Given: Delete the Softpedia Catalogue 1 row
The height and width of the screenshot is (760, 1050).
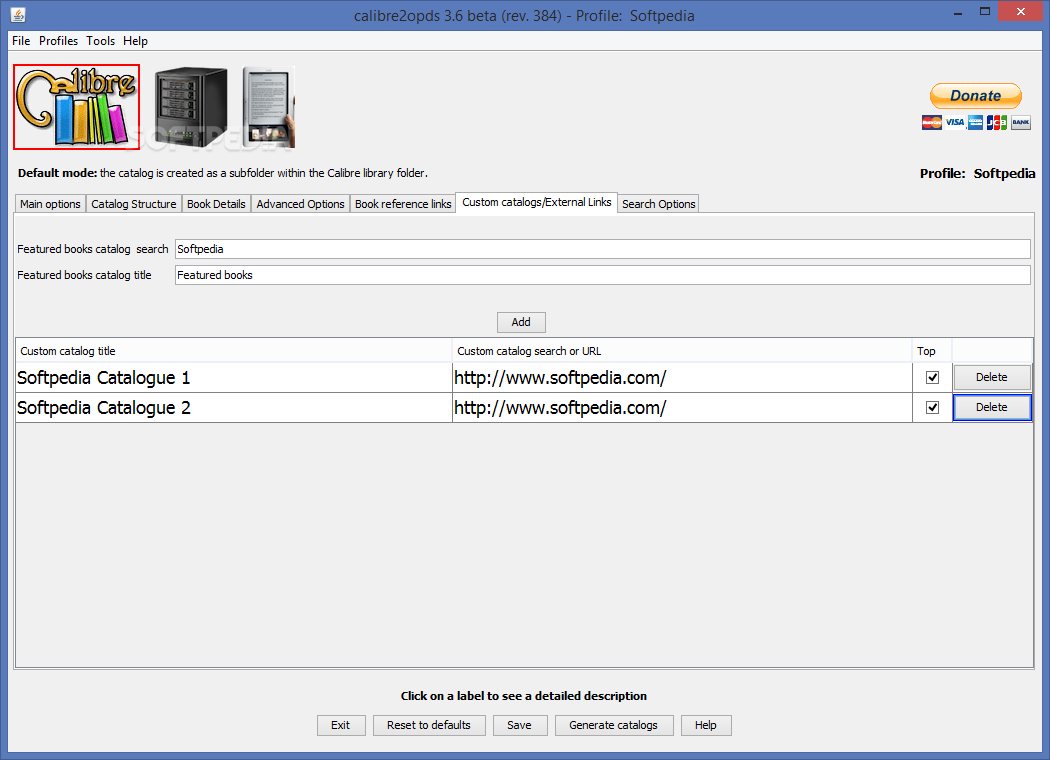Looking at the screenshot, I should coord(992,377).
